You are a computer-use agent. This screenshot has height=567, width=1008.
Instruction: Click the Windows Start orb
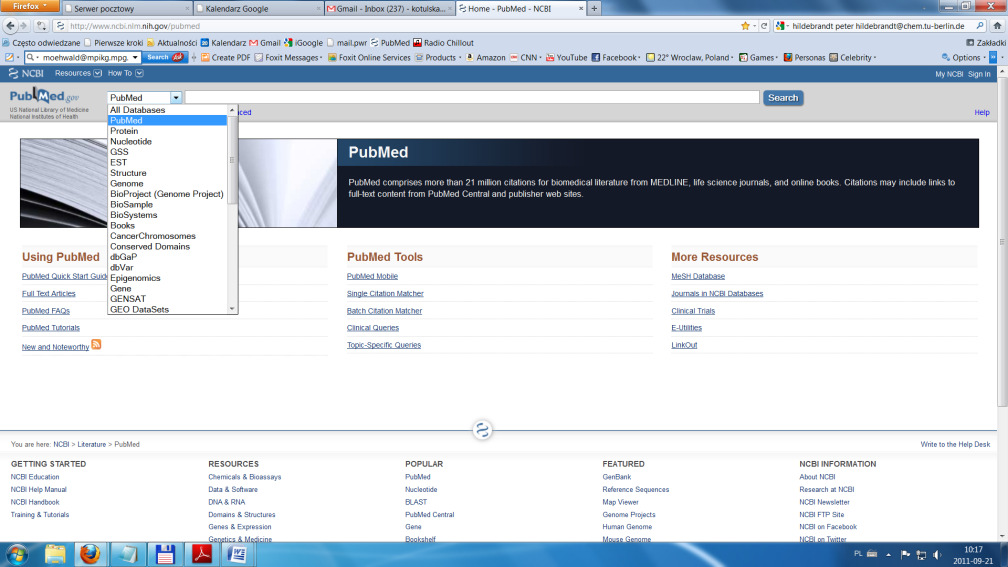point(17,554)
